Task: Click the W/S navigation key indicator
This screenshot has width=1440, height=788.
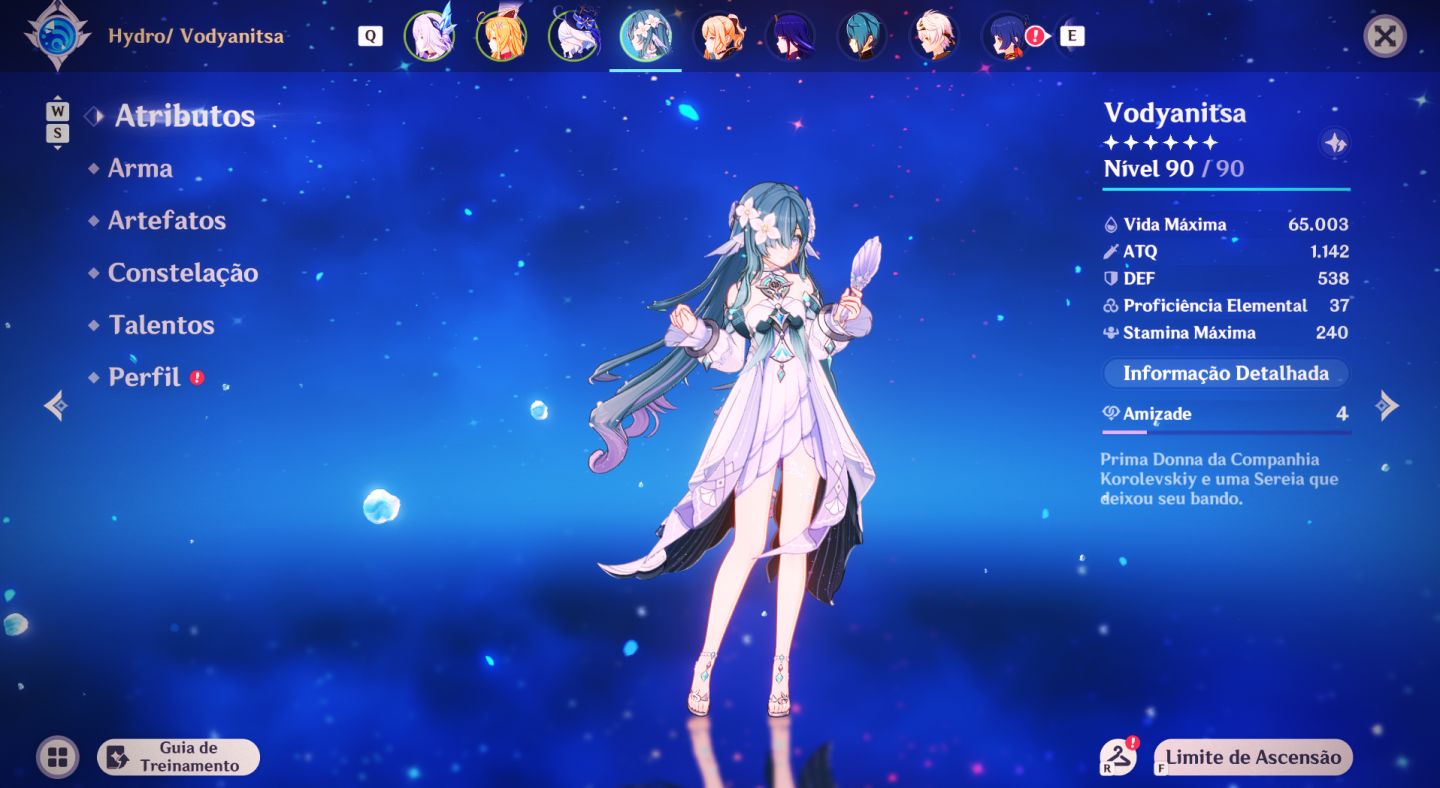Action: 58,123
